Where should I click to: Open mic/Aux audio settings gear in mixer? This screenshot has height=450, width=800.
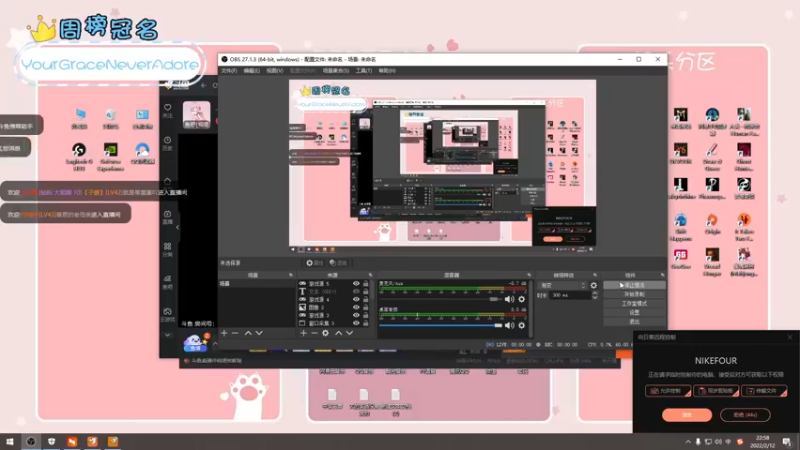coord(521,299)
